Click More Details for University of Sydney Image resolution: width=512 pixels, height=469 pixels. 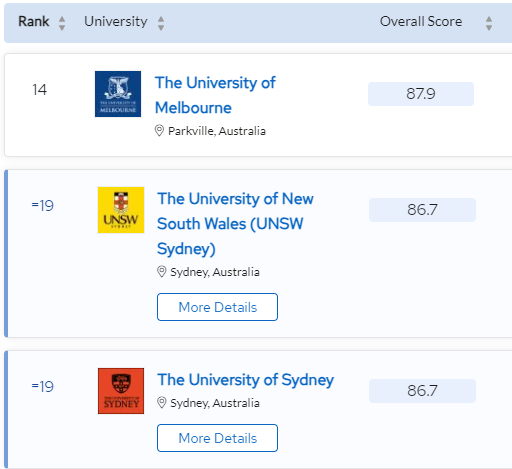[217, 438]
